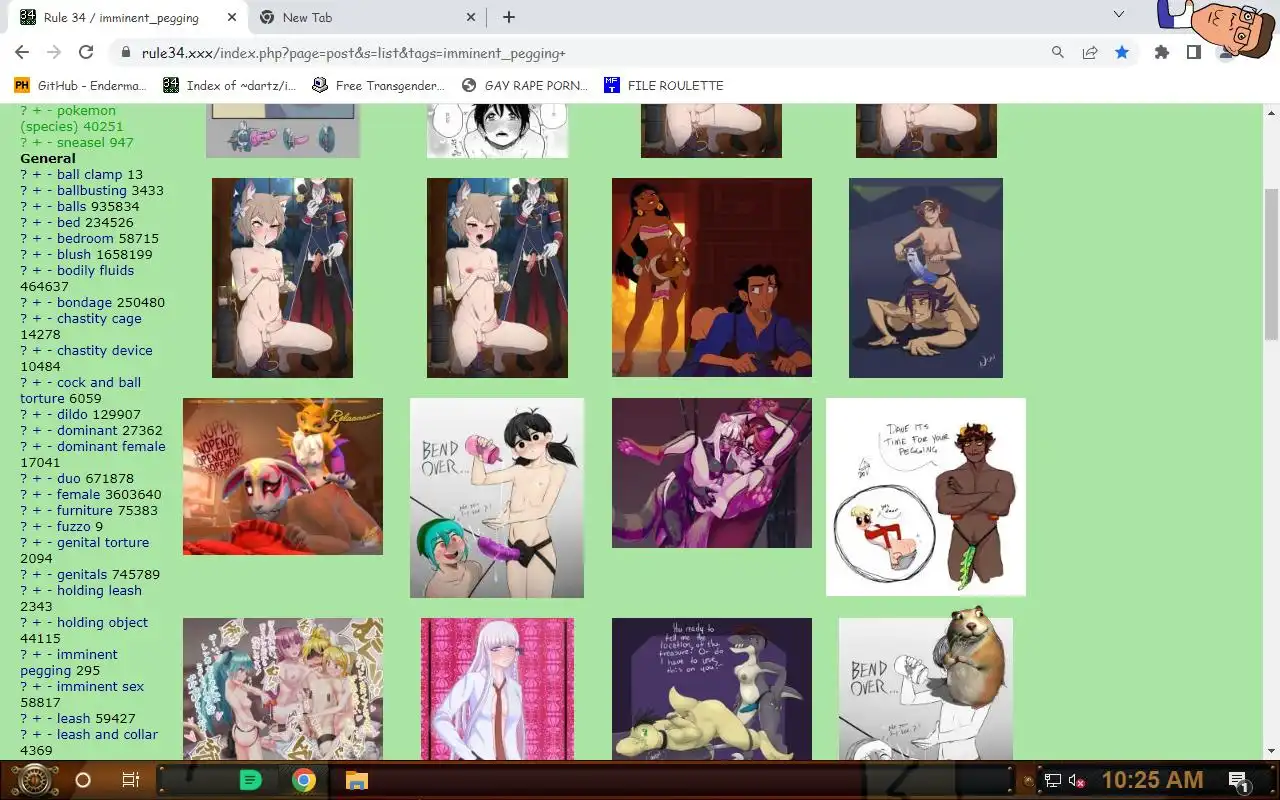Click the blue bookmark star
The width and height of the screenshot is (1280, 800).
tap(1122, 53)
